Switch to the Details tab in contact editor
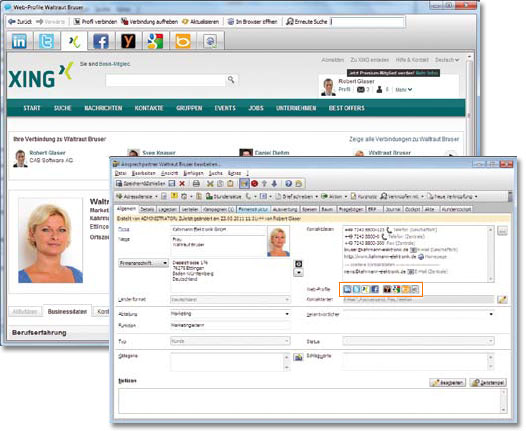526x431 pixels. [x=147, y=209]
